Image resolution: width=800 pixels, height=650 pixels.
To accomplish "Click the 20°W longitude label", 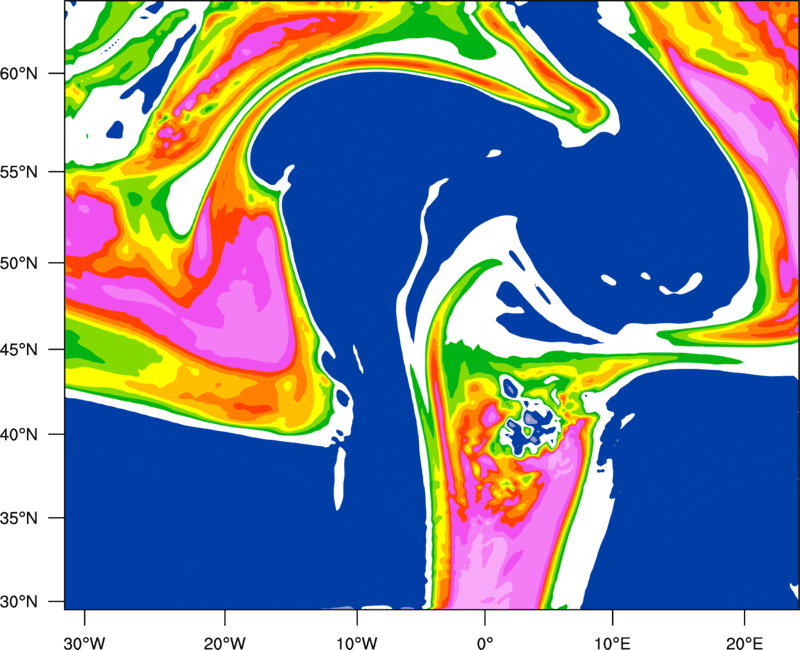I will (224, 643).
